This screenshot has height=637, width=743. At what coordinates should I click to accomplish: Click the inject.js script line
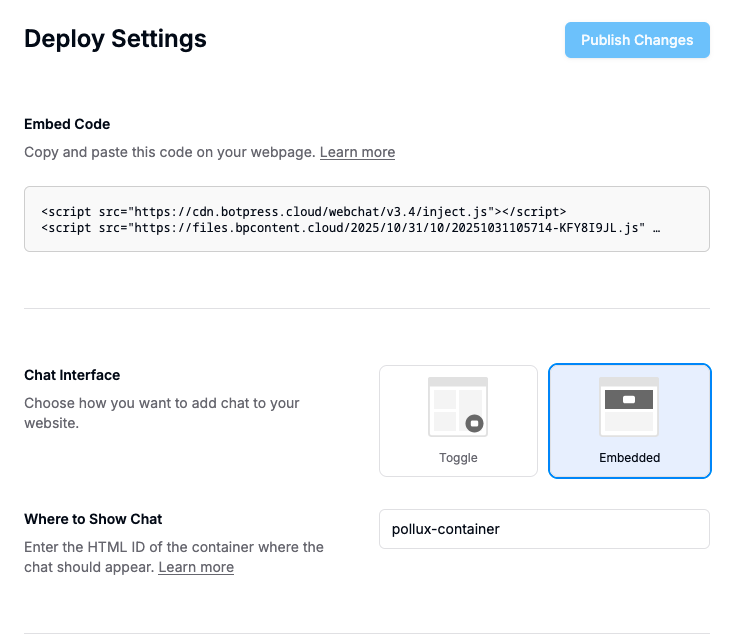point(304,211)
